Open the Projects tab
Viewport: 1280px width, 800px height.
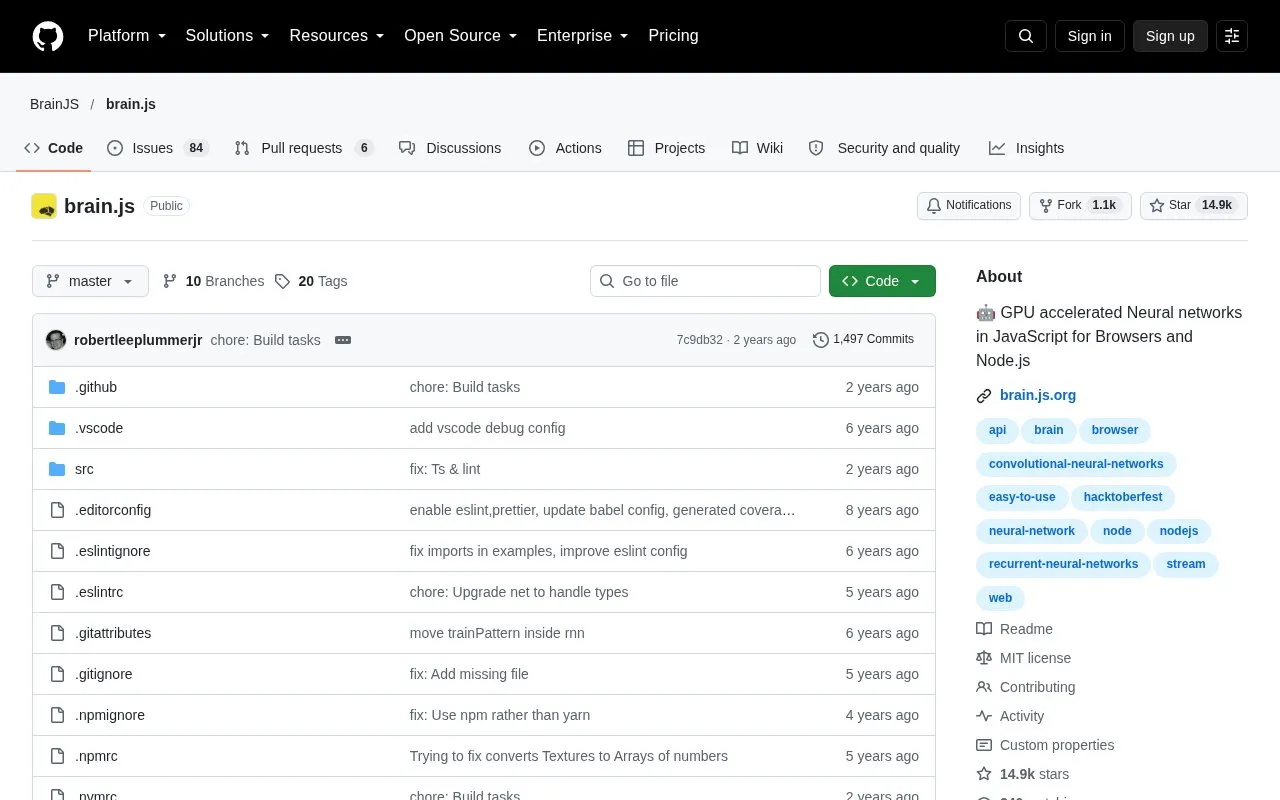[x=666, y=148]
